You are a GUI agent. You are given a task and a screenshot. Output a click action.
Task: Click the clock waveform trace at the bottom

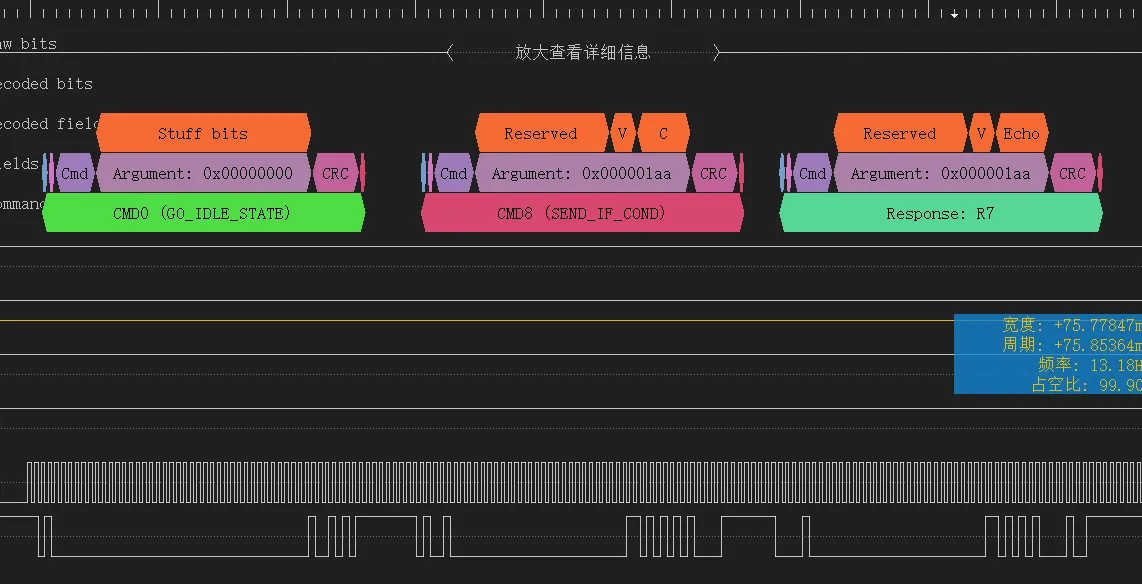coord(400,480)
